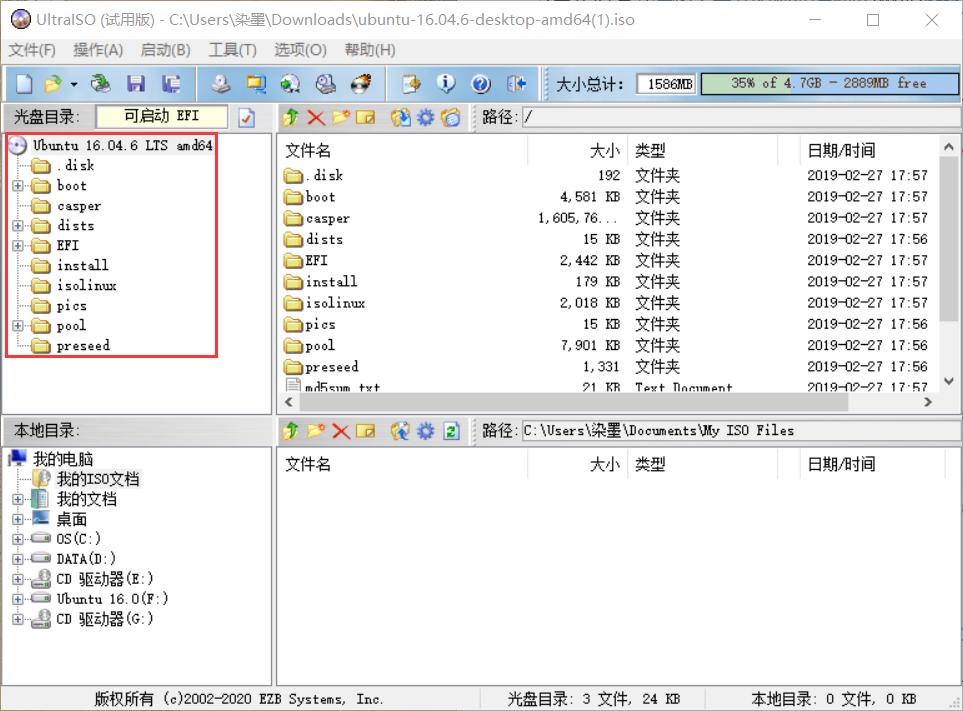Image resolution: width=963 pixels, height=711 pixels.
Task: Click the boot info checkmark icon beside 可启动 EFI
Action: pyautogui.click(x=246, y=117)
